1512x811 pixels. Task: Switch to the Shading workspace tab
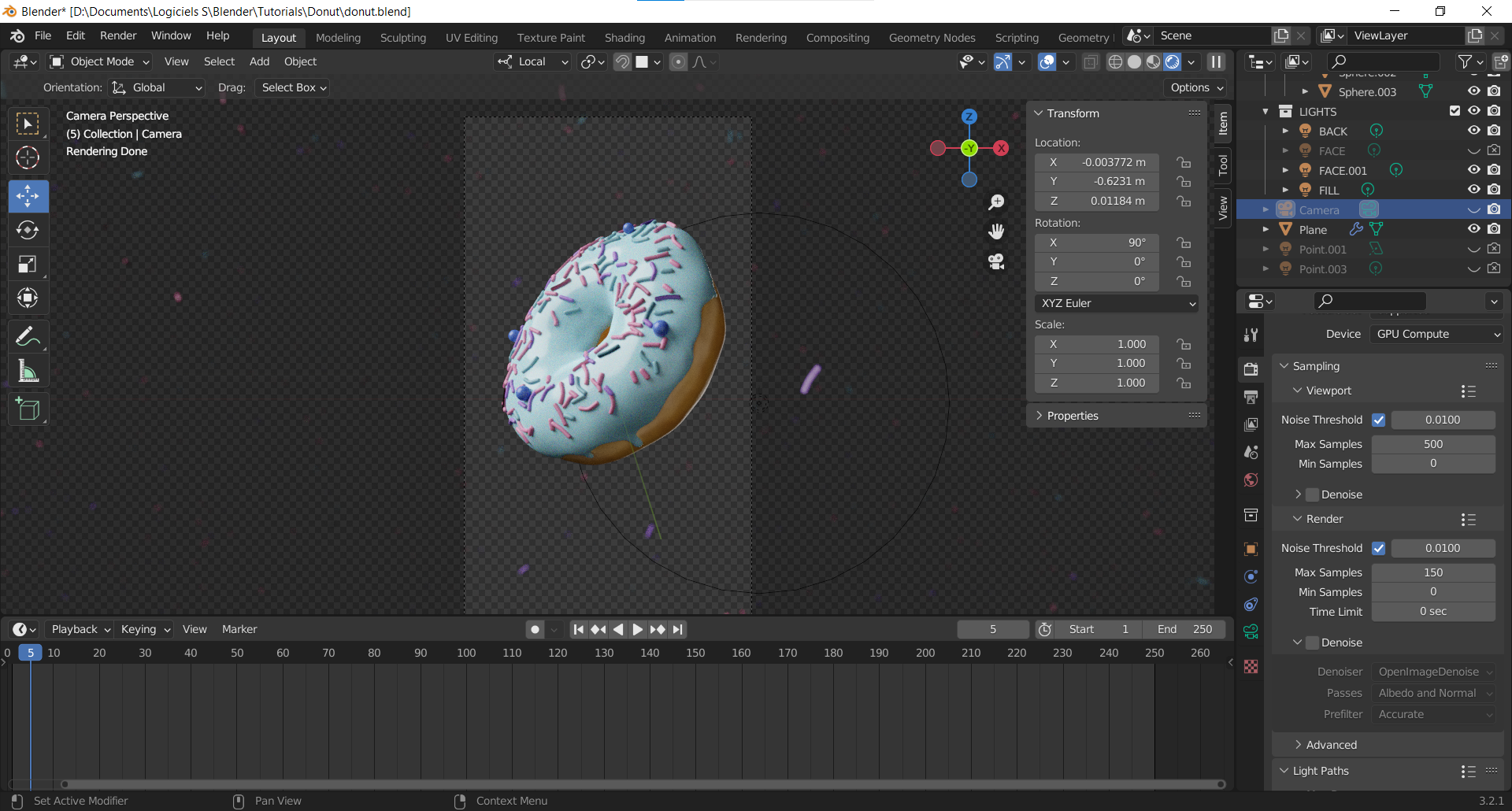[624, 38]
